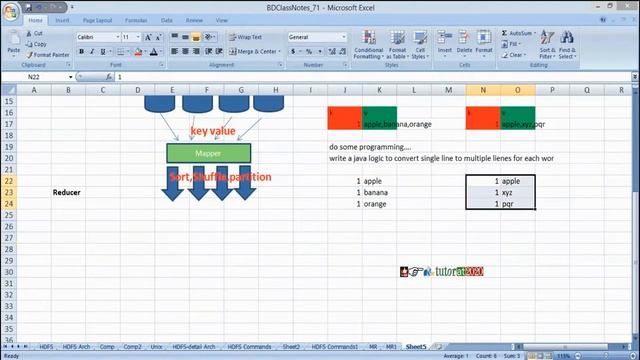
Task: Click Delete cells
Action: tap(464, 43)
